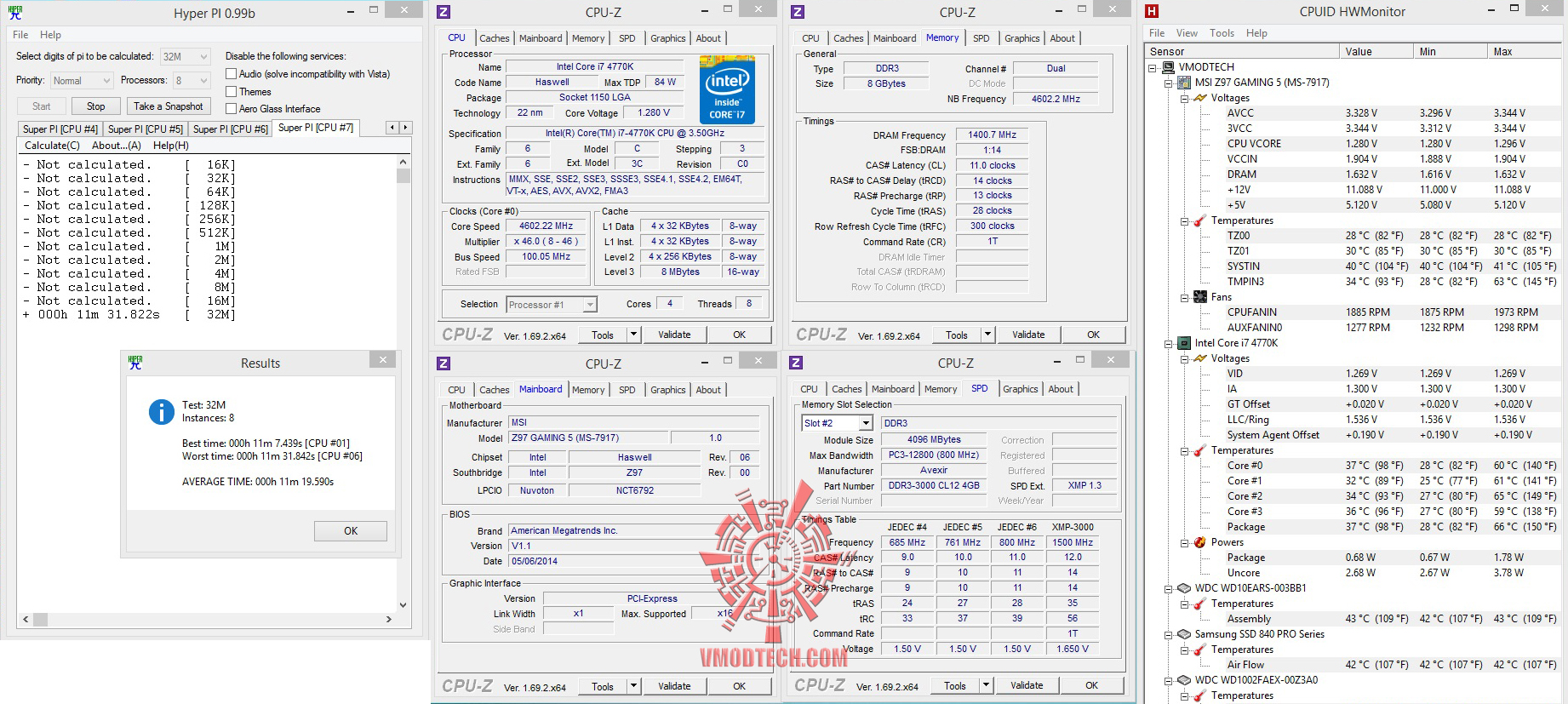The width and height of the screenshot is (1568, 704).
Task: Collapse the Intel Core i7 4770K tree node
Action: [x=1169, y=343]
